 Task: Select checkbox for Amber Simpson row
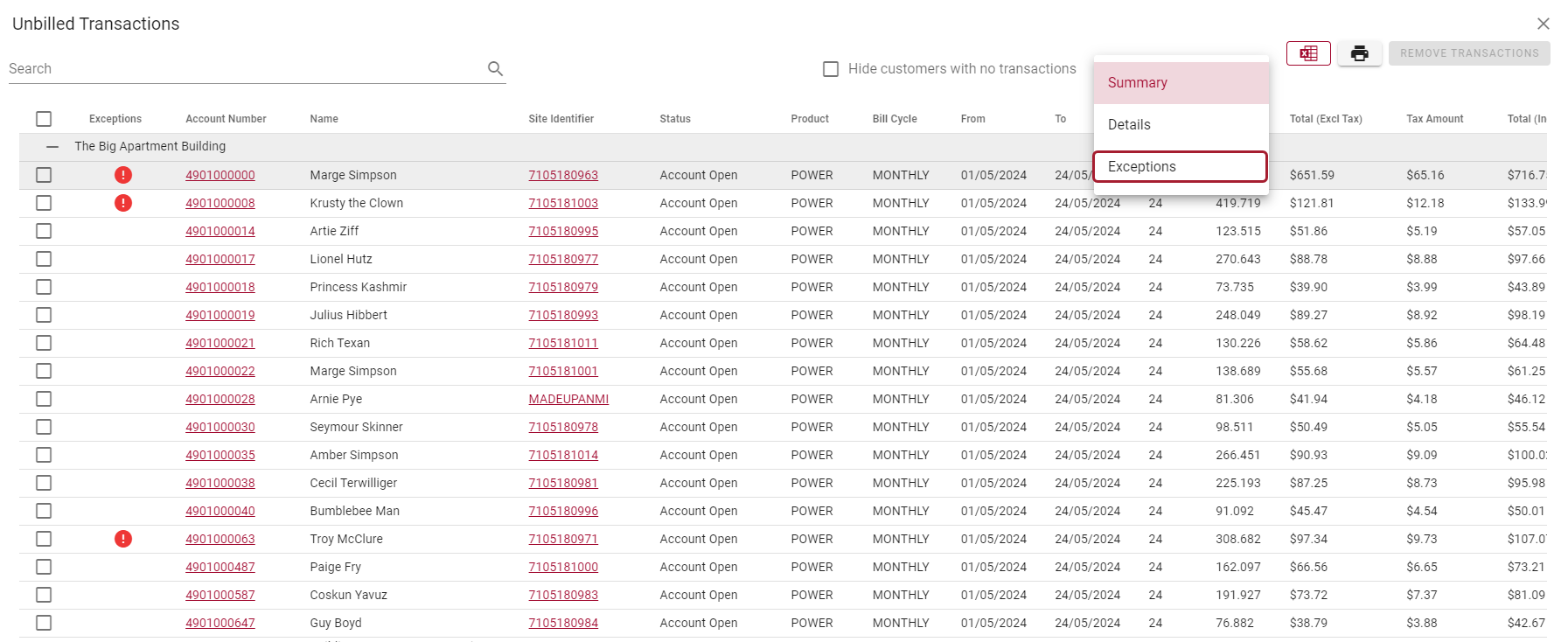[x=44, y=455]
